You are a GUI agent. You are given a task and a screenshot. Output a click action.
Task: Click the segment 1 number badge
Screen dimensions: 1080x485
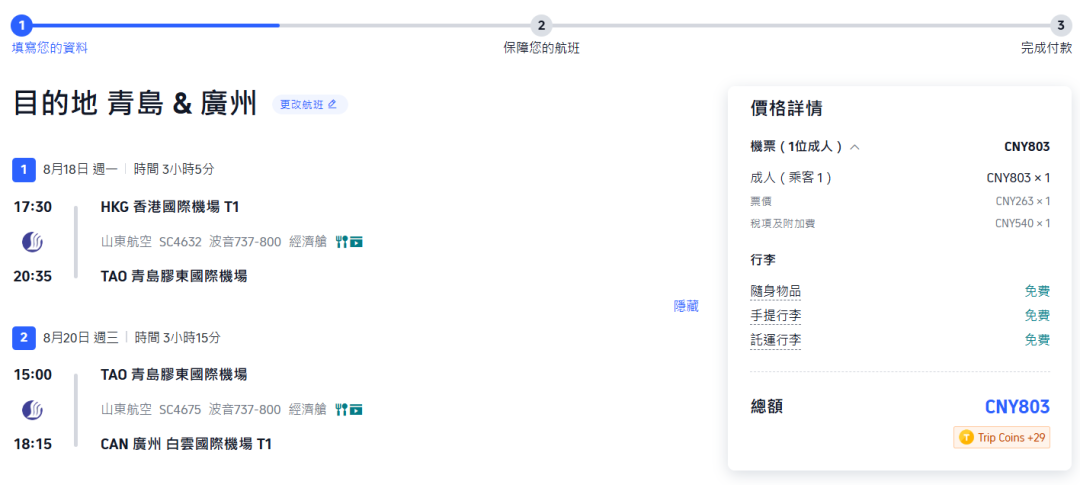point(24,169)
